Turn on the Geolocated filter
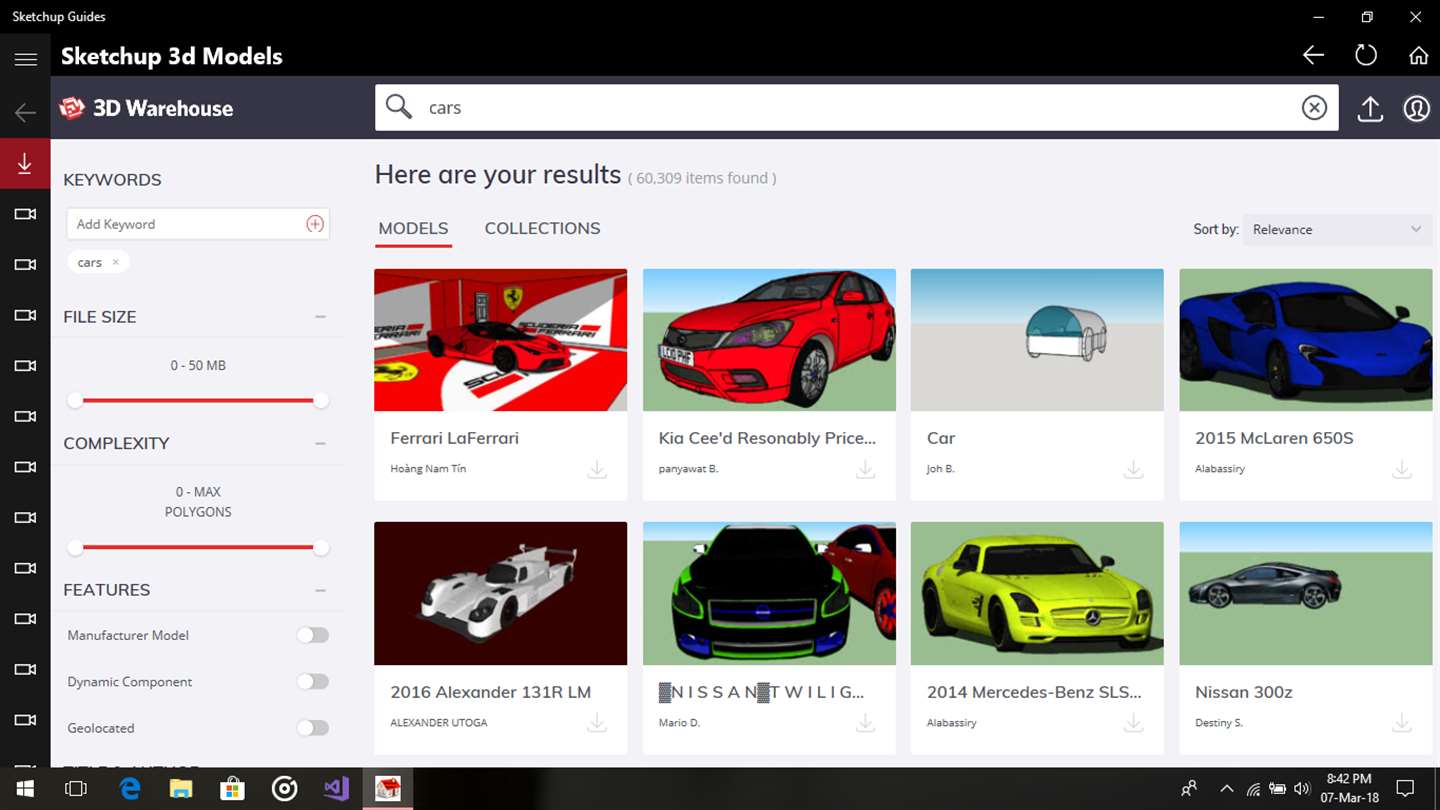This screenshot has width=1440, height=810. (313, 728)
